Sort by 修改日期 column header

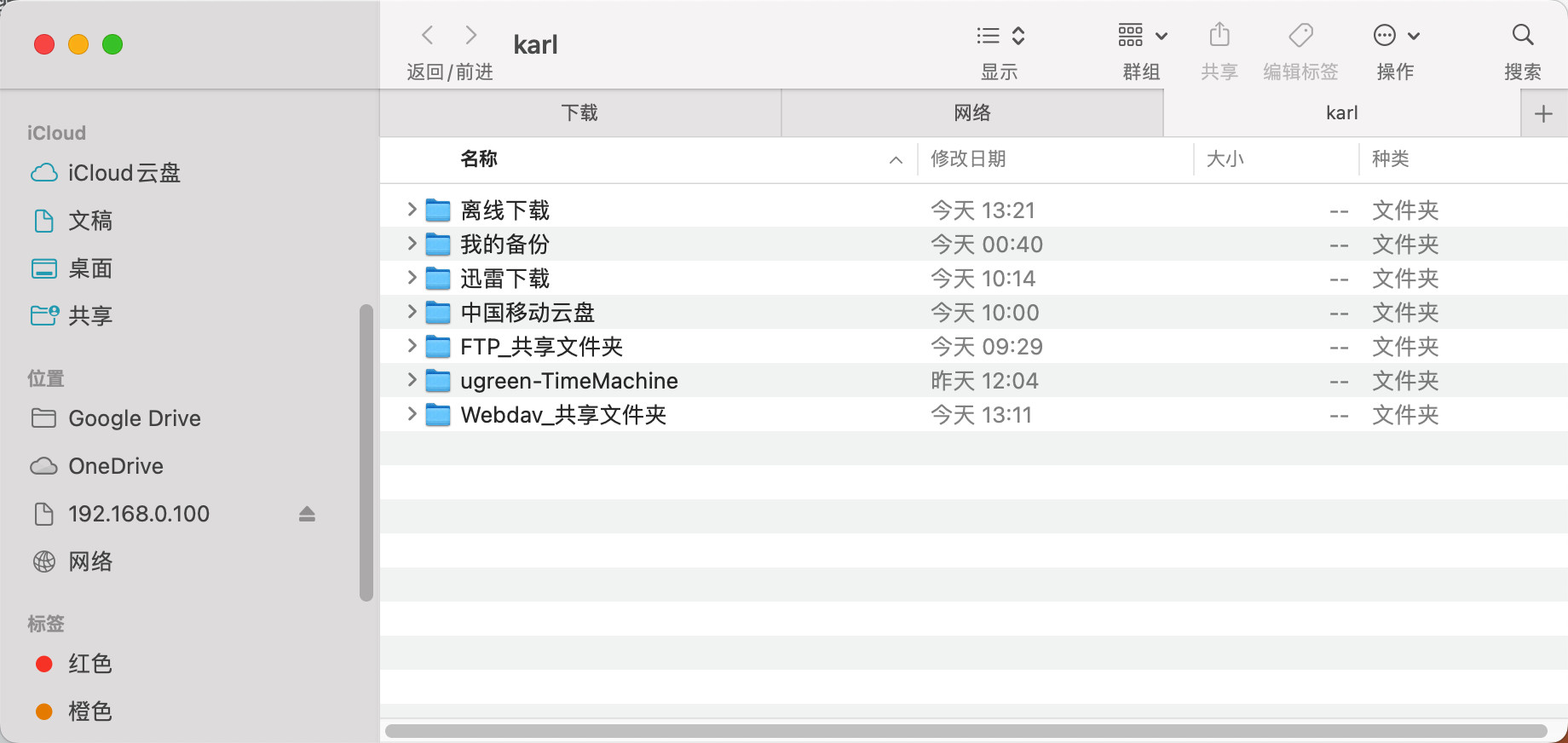(x=968, y=158)
